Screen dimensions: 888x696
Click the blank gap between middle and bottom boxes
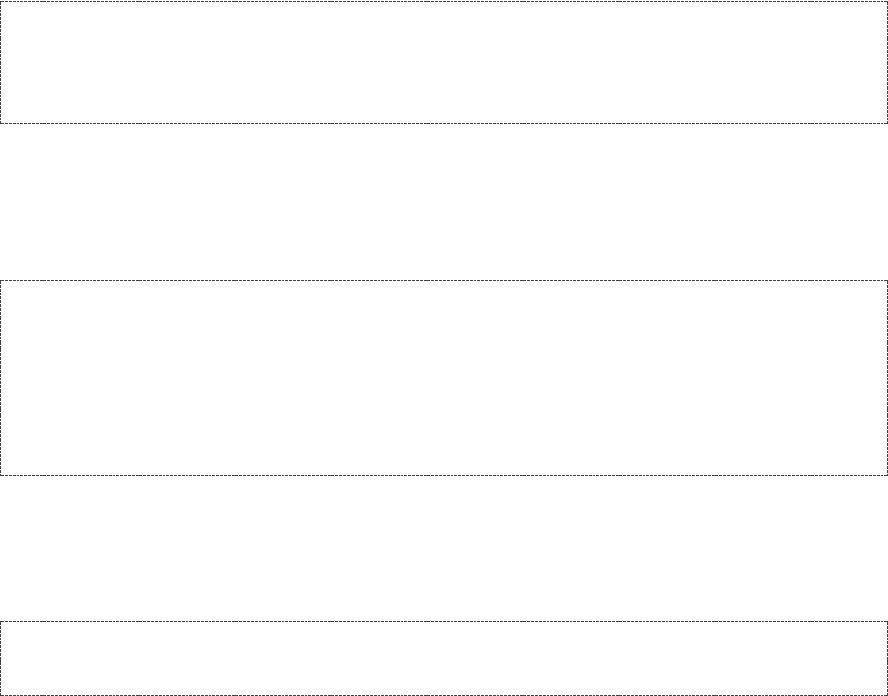444,547
